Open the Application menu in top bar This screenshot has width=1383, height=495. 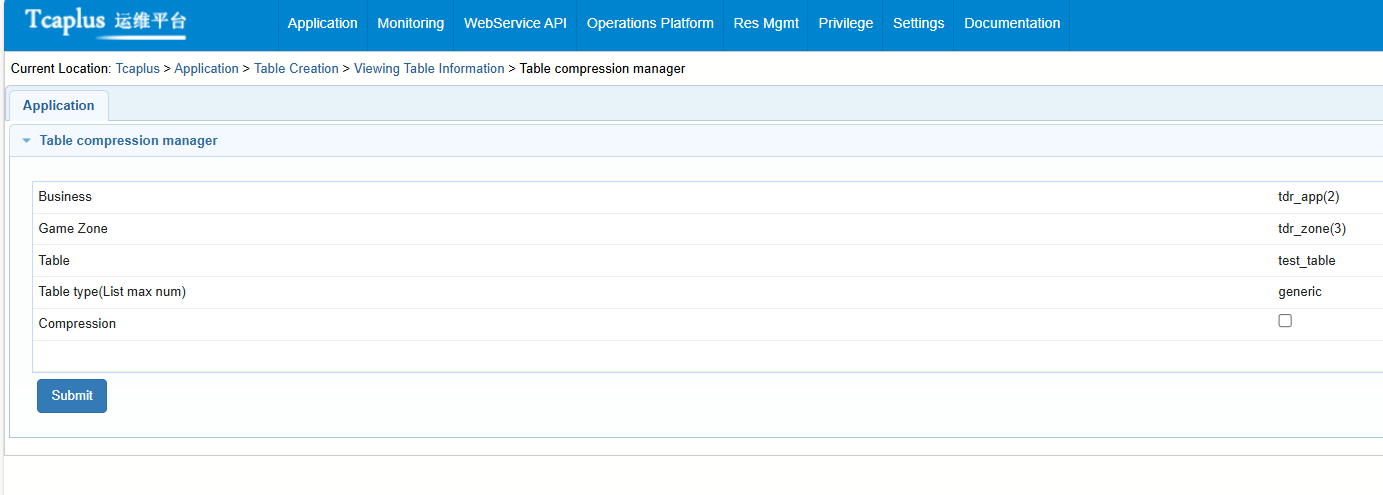322,23
